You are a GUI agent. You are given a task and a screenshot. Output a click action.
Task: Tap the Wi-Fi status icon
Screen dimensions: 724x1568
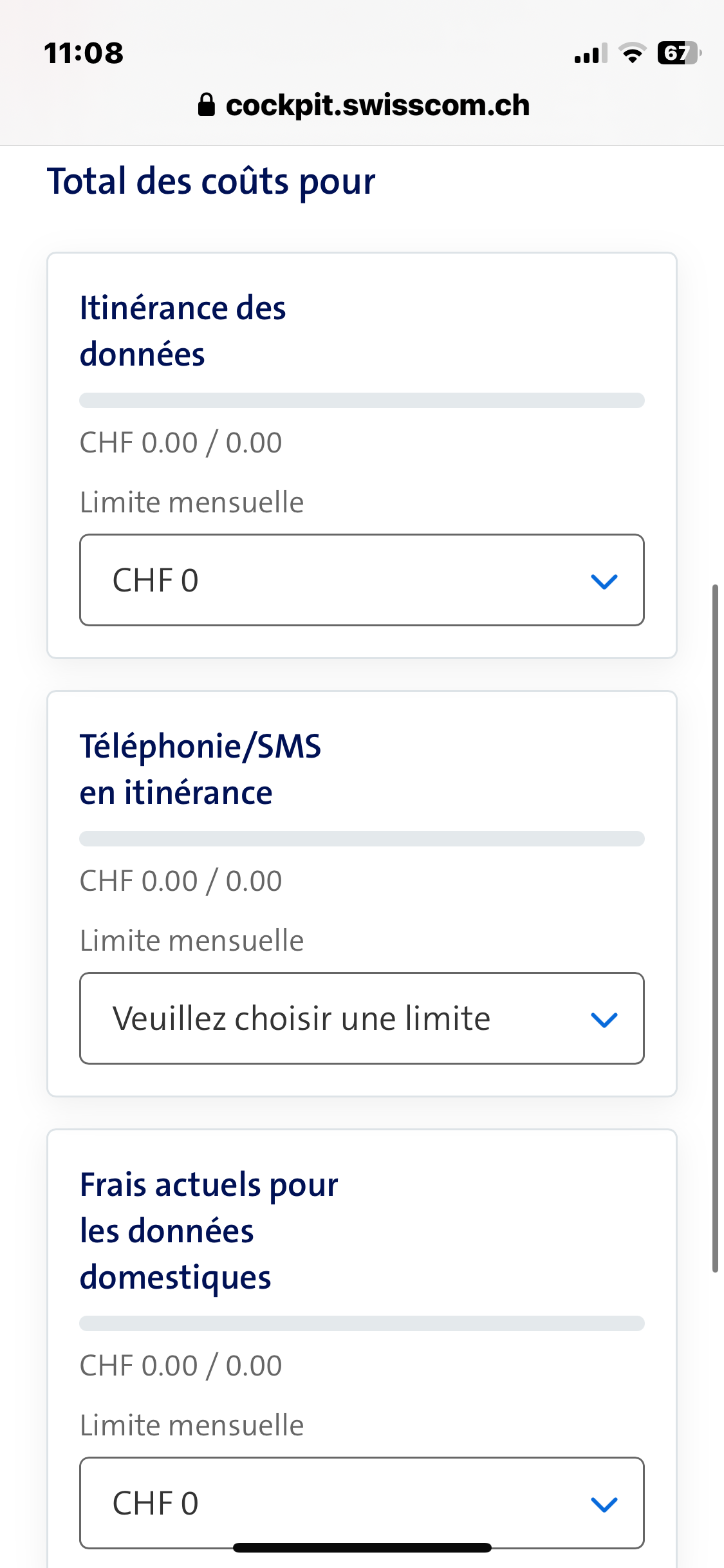point(633,53)
